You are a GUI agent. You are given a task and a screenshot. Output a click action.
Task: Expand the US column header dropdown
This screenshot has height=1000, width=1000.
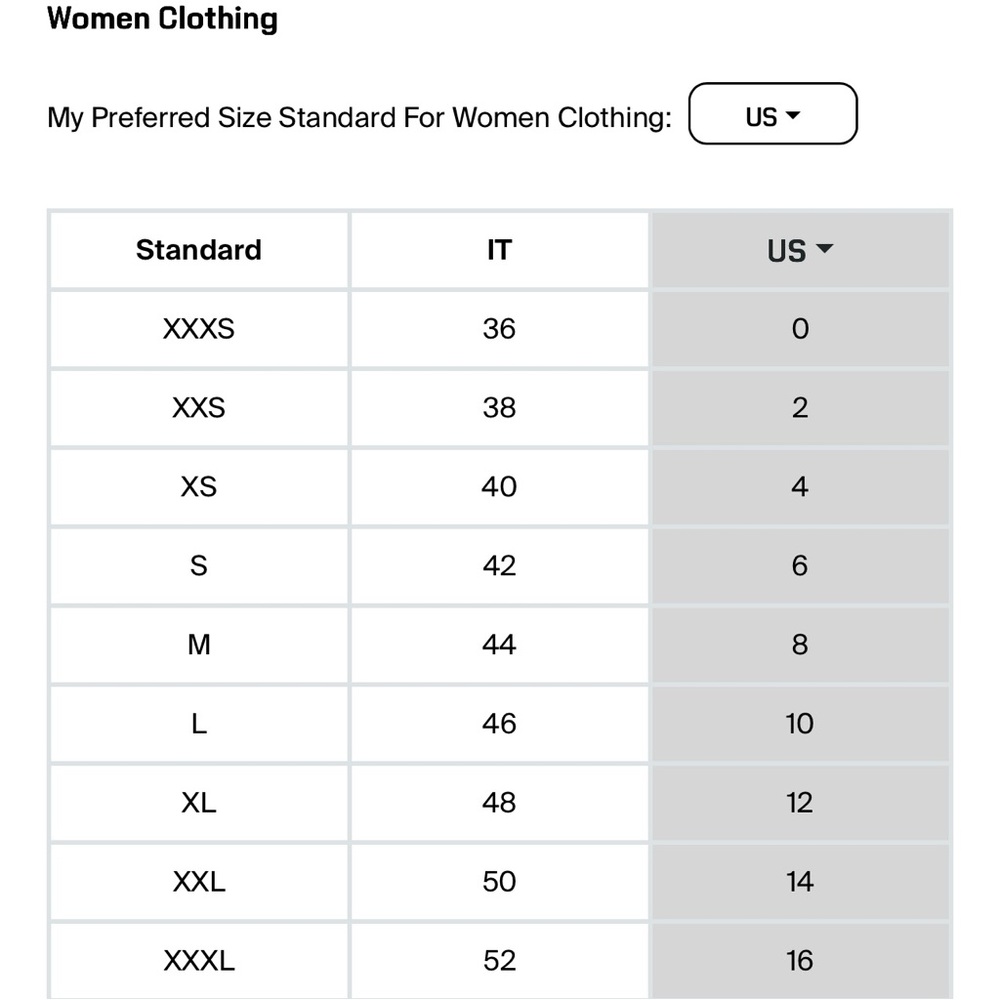[800, 249]
